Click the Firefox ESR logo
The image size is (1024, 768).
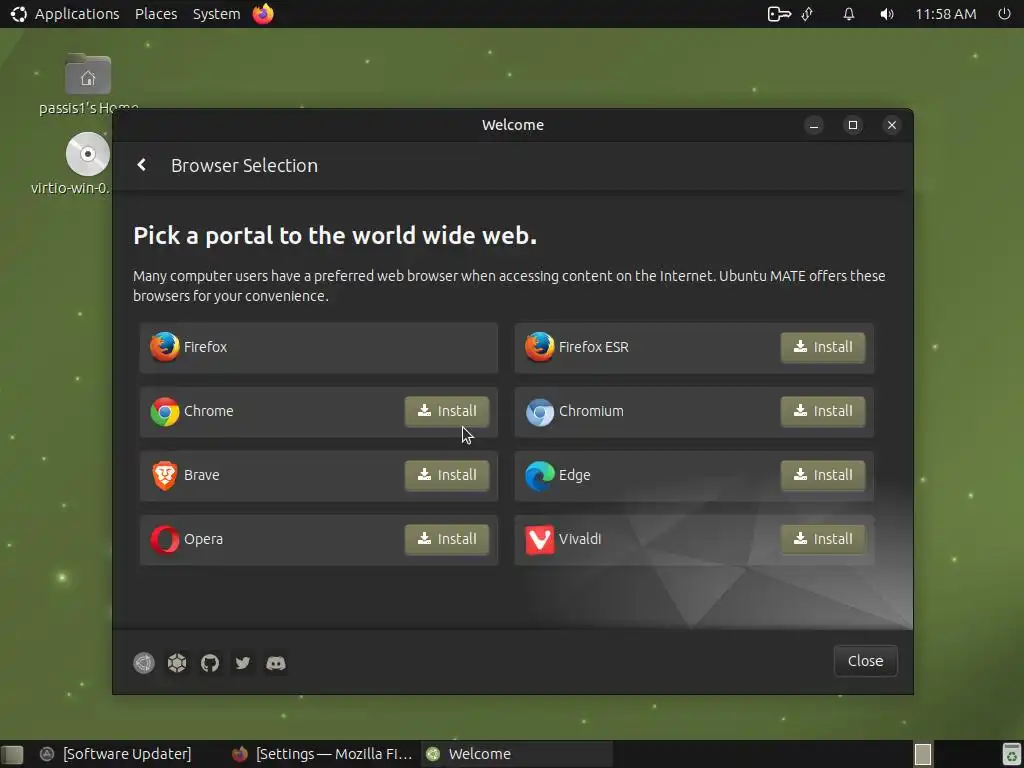coord(539,347)
